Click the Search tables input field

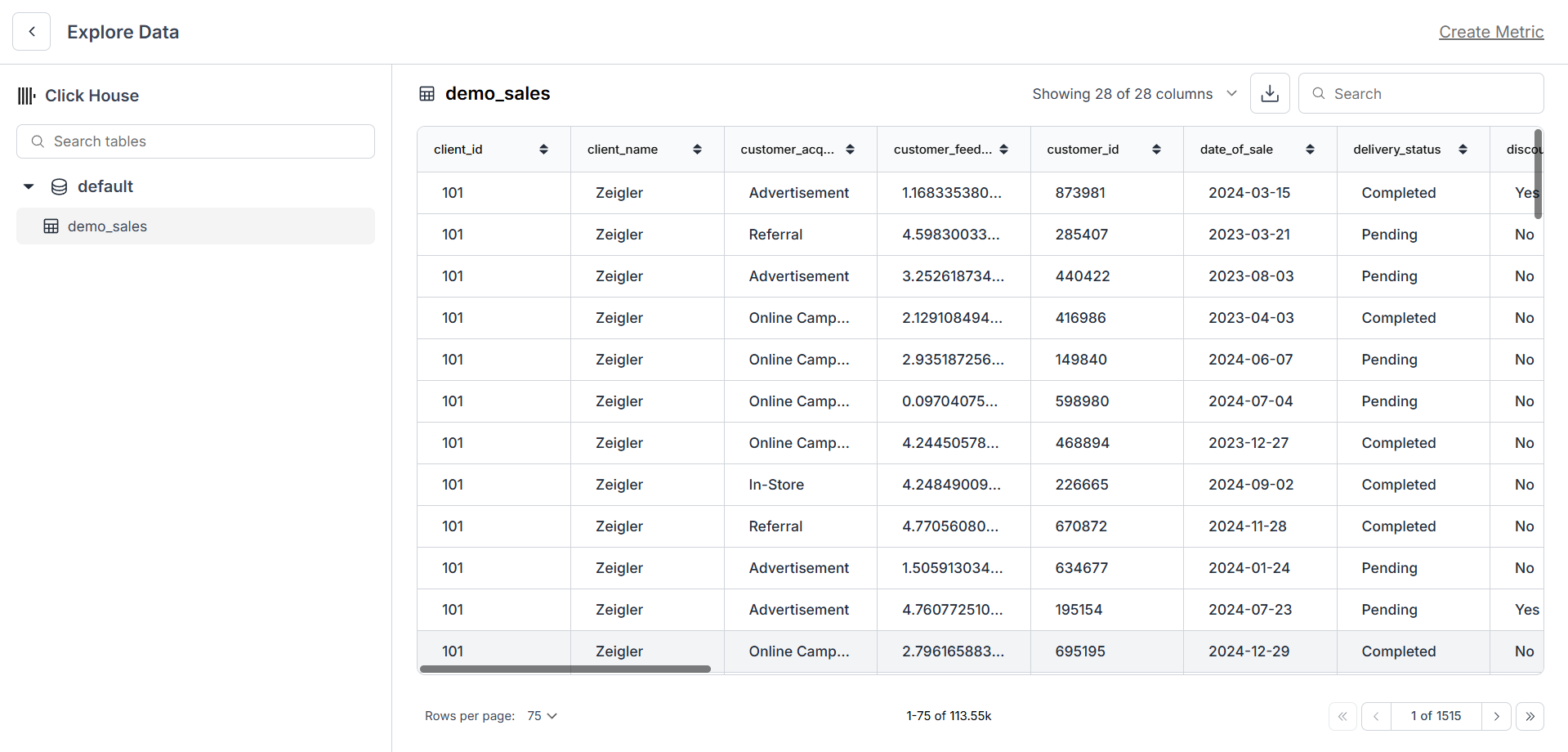pos(195,141)
